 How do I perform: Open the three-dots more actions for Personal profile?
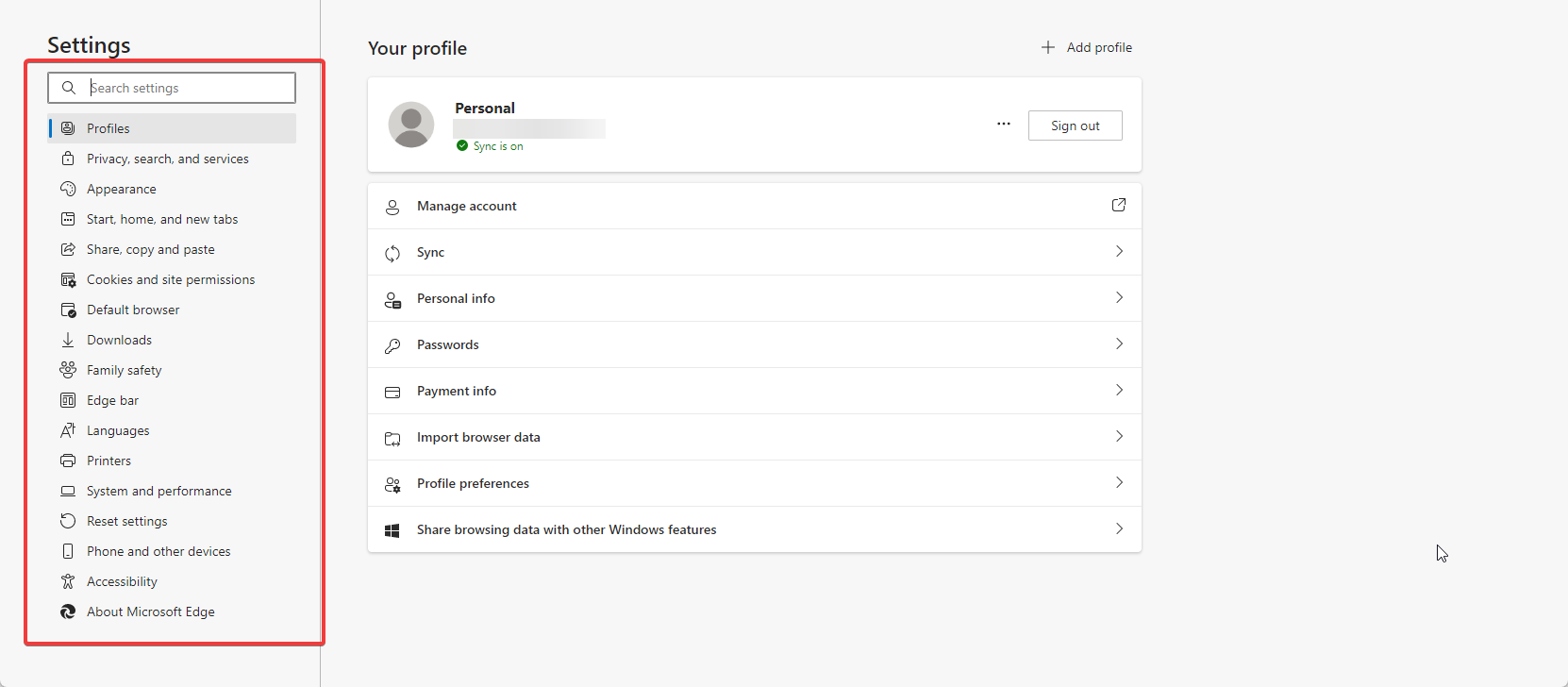[x=1004, y=125]
